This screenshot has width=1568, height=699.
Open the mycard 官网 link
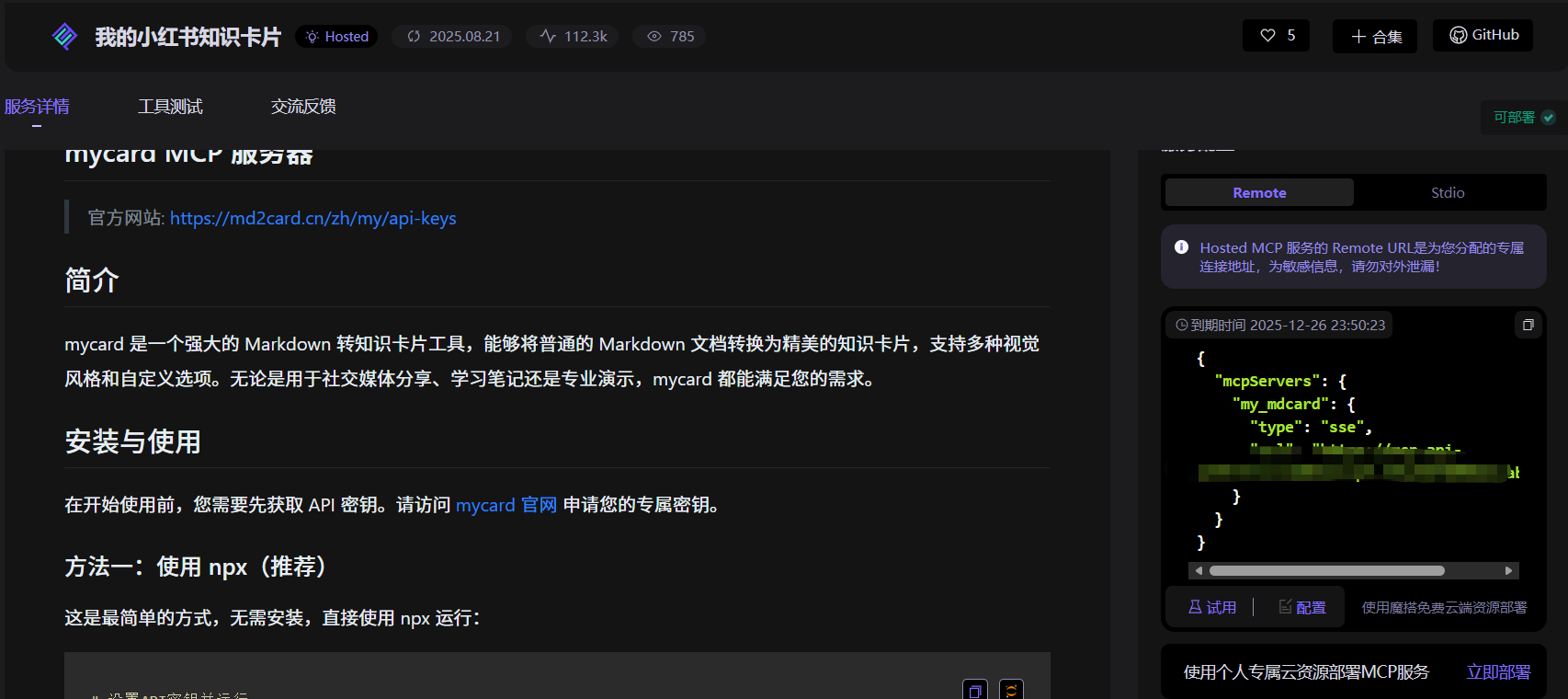tap(506, 505)
